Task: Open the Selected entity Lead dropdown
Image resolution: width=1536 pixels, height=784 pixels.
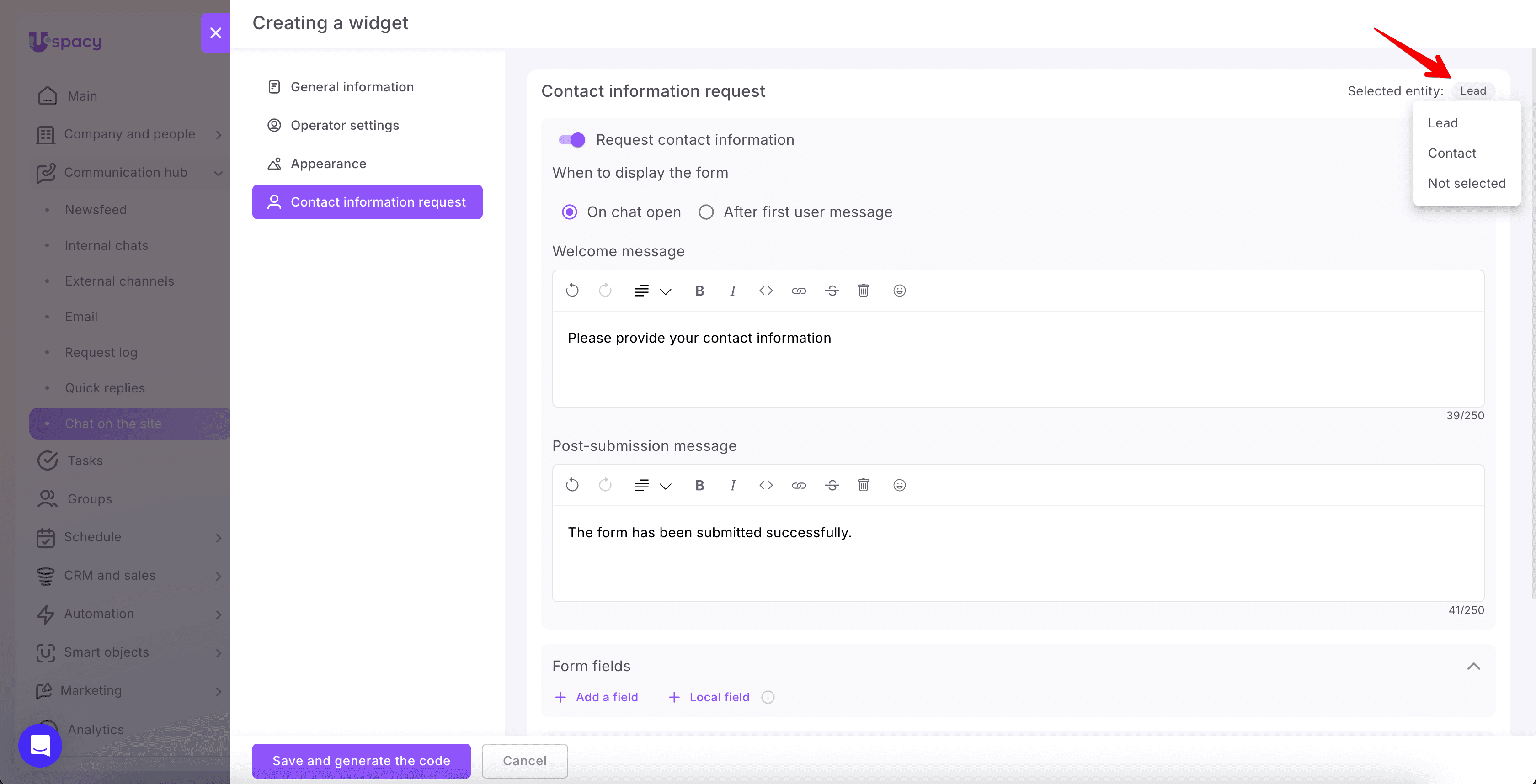Action: (x=1473, y=90)
